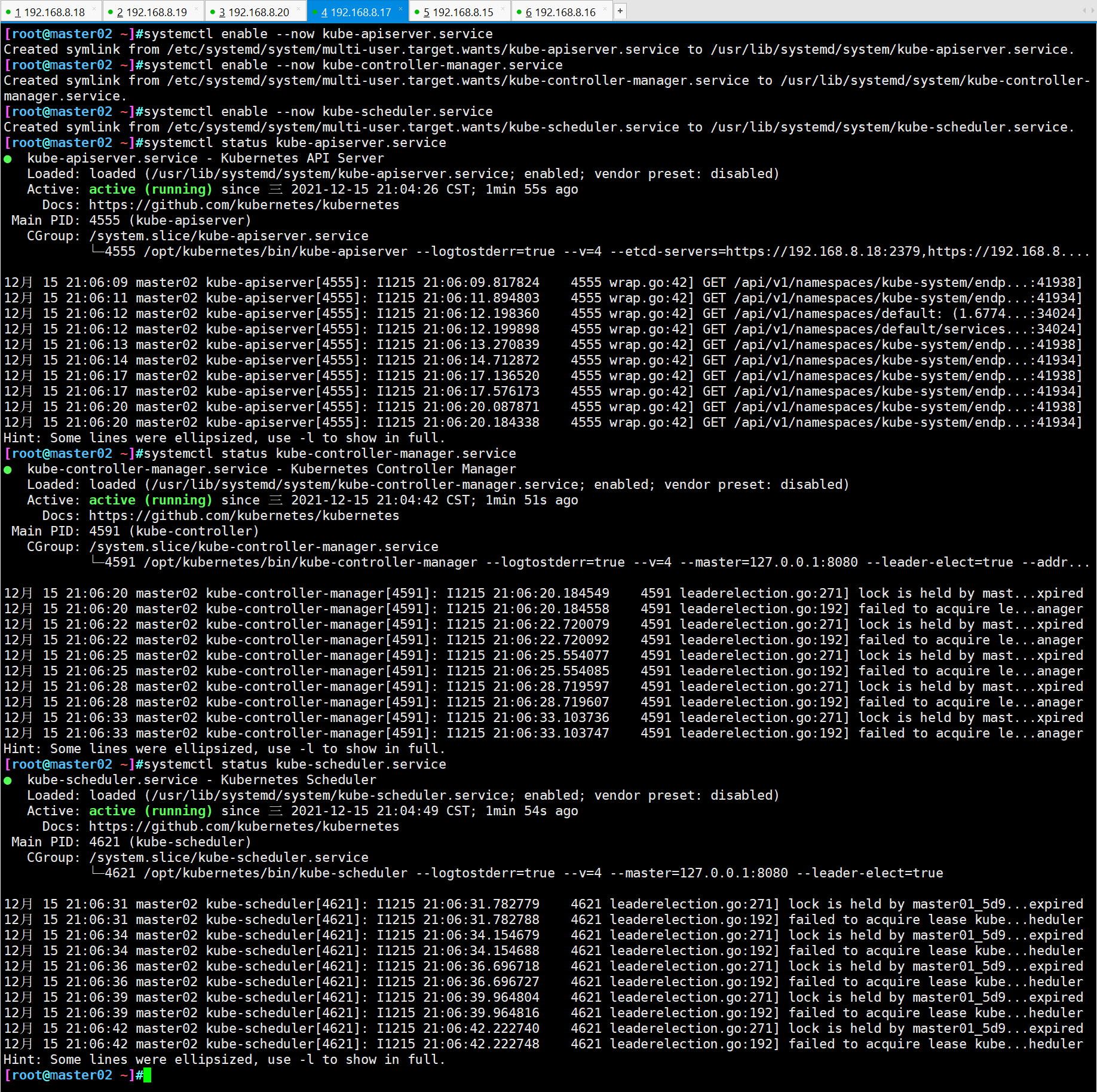
Task: Click the title 'kube-apiserver.service - Kubernetes API Server'
Action: pyautogui.click(x=206, y=158)
